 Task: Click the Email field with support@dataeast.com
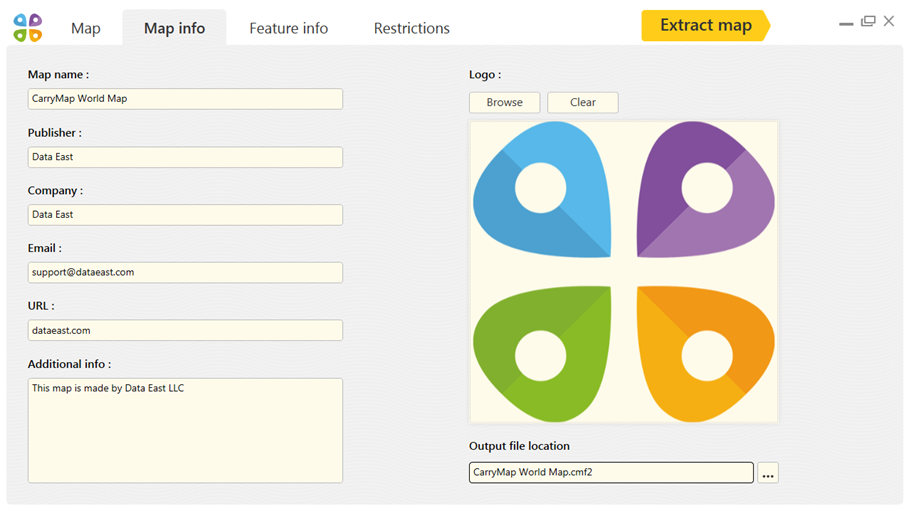pos(185,272)
